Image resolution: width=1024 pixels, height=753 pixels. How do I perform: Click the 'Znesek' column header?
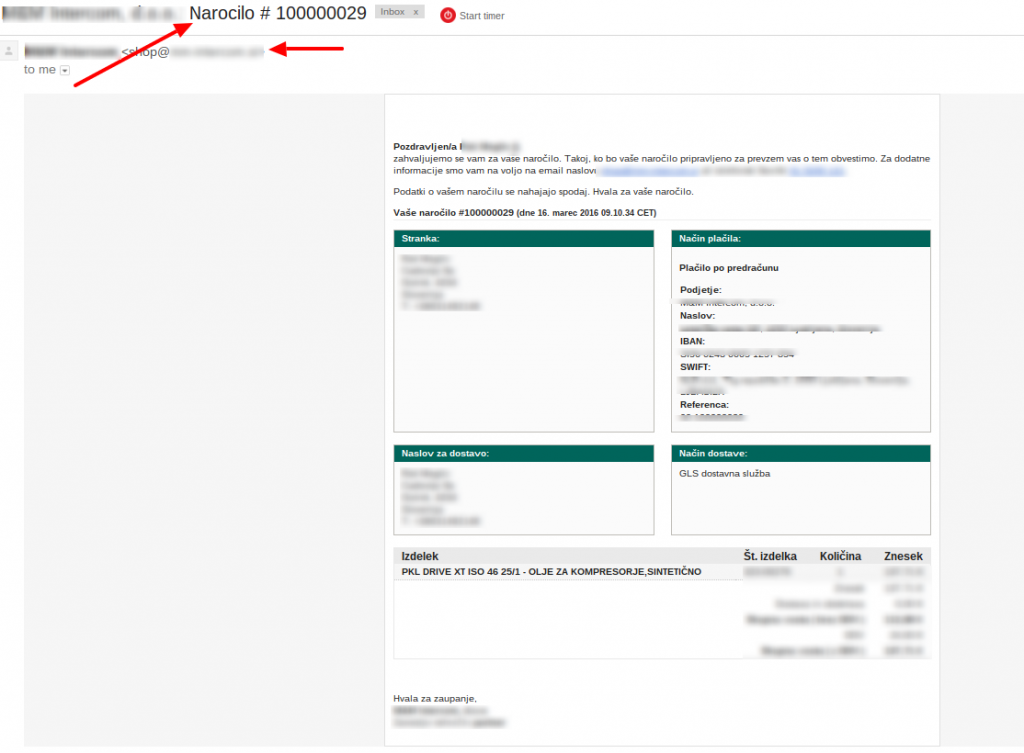click(x=903, y=556)
